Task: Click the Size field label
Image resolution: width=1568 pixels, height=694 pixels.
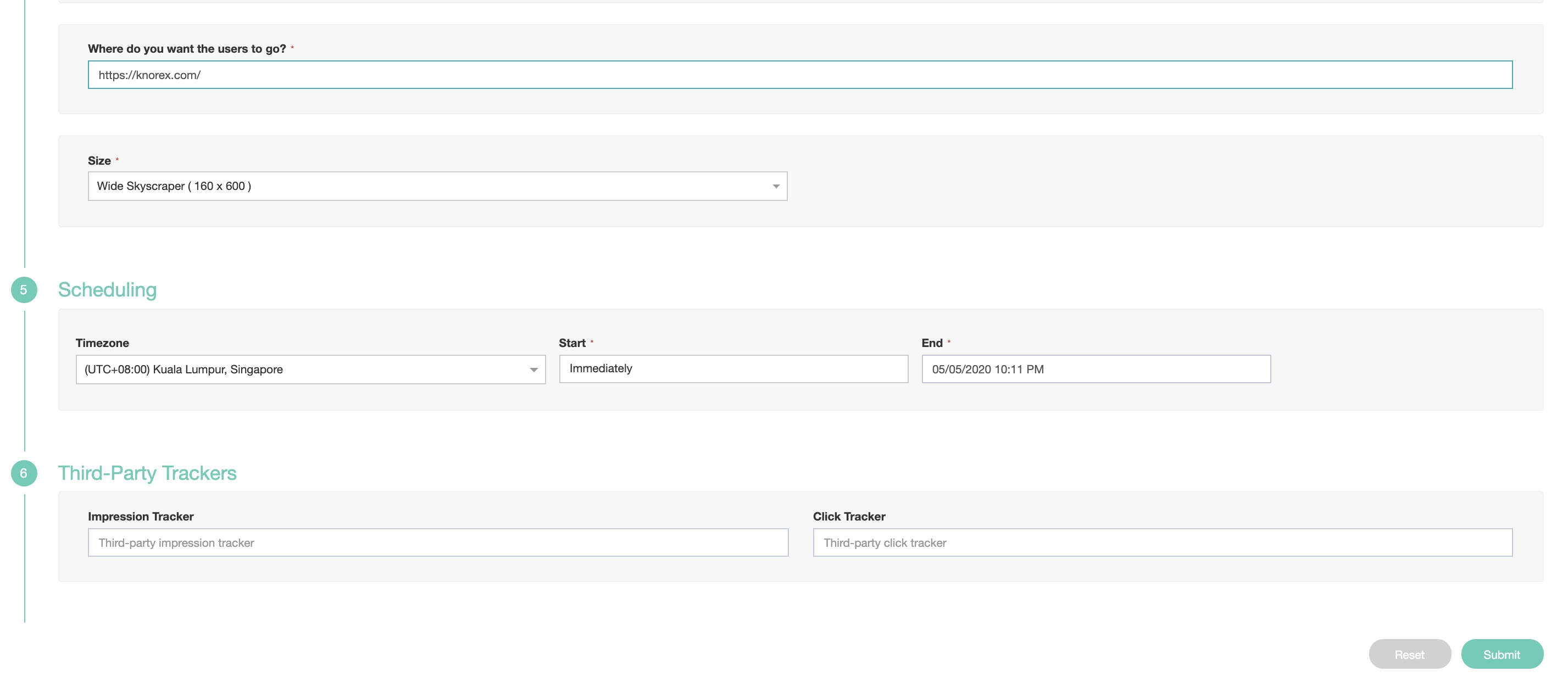Action: (99, 160)
